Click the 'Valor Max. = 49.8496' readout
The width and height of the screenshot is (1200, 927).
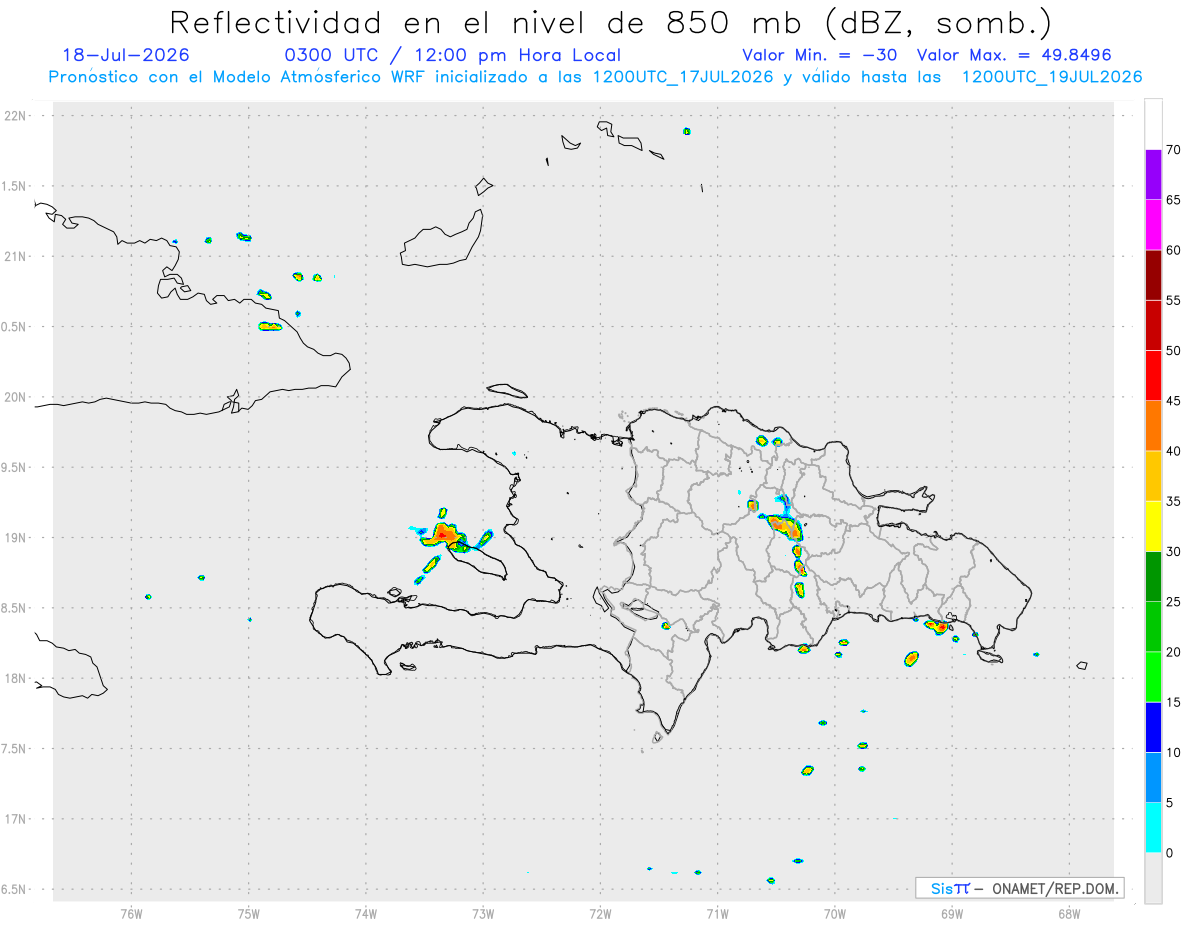(1014, 56)
